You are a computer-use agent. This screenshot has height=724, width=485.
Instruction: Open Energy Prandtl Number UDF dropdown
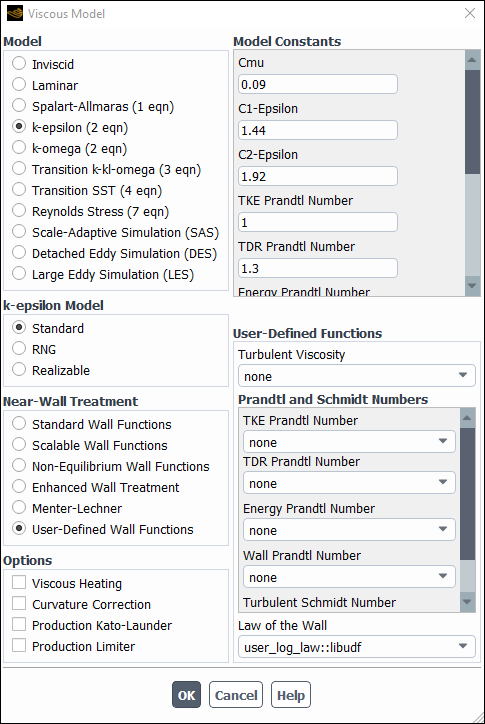coord(349,530)
